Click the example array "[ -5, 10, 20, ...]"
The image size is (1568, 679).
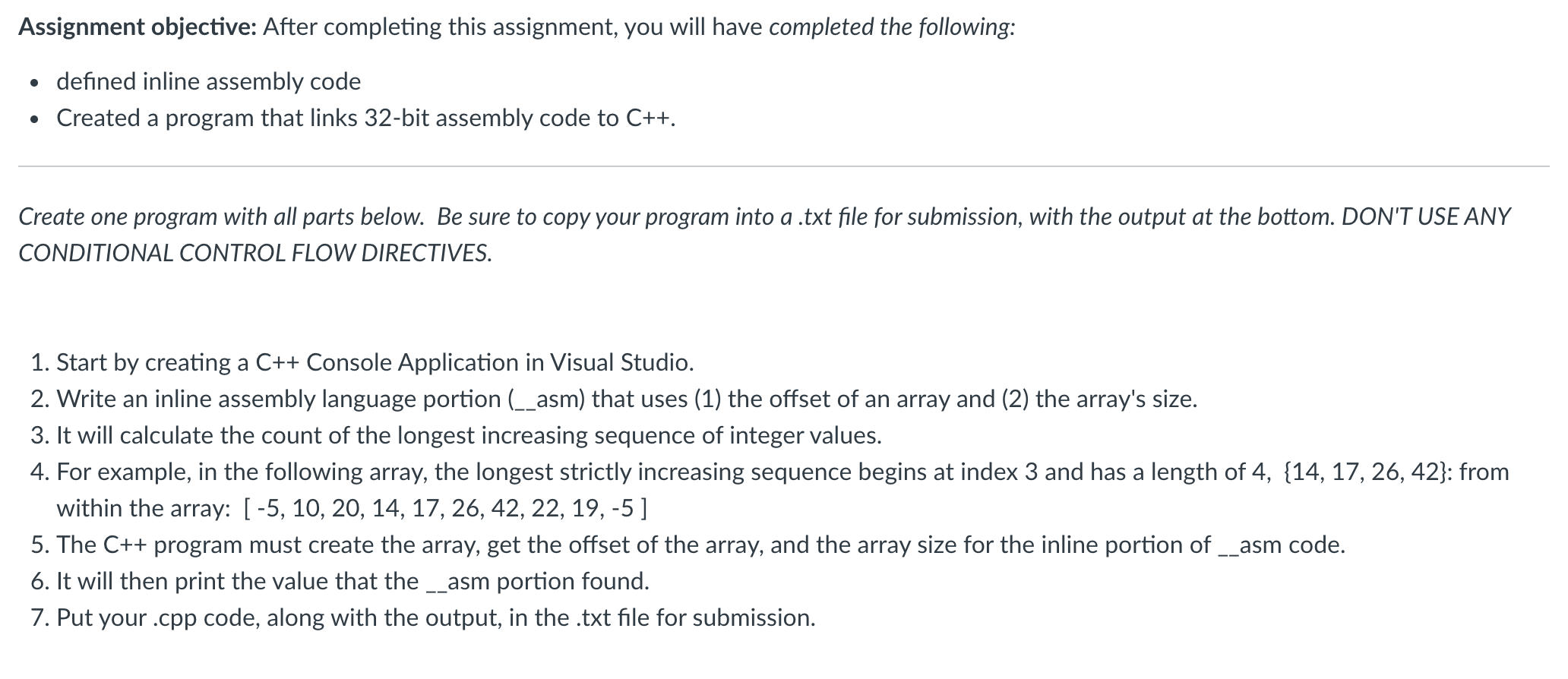[x=445, y=509]
